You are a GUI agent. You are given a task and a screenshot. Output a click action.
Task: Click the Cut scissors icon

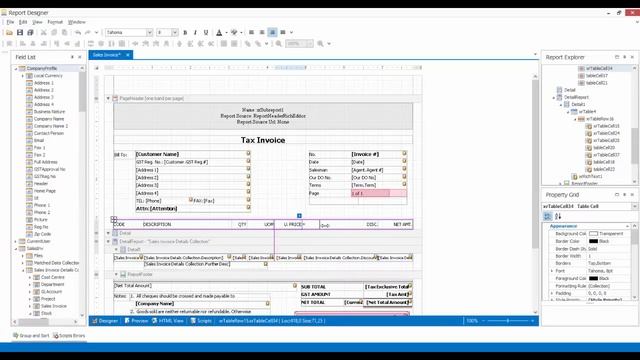43,32
